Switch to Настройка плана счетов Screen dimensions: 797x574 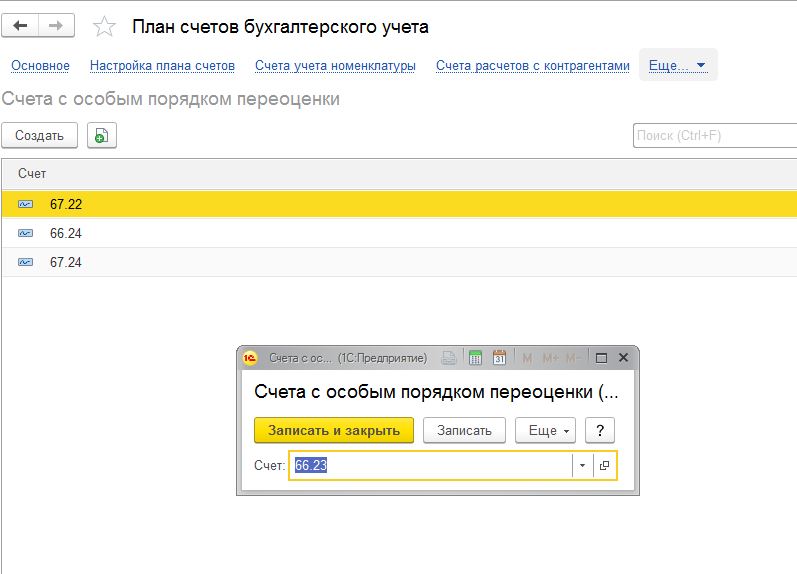162,66
